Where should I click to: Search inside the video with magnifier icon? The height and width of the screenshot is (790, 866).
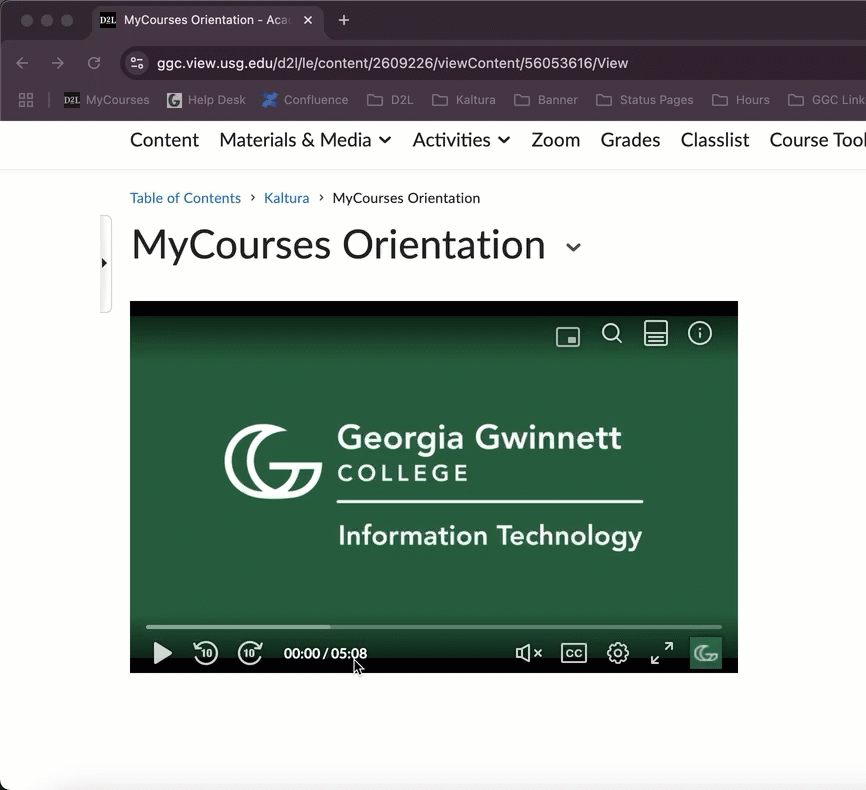pos(611,334)
